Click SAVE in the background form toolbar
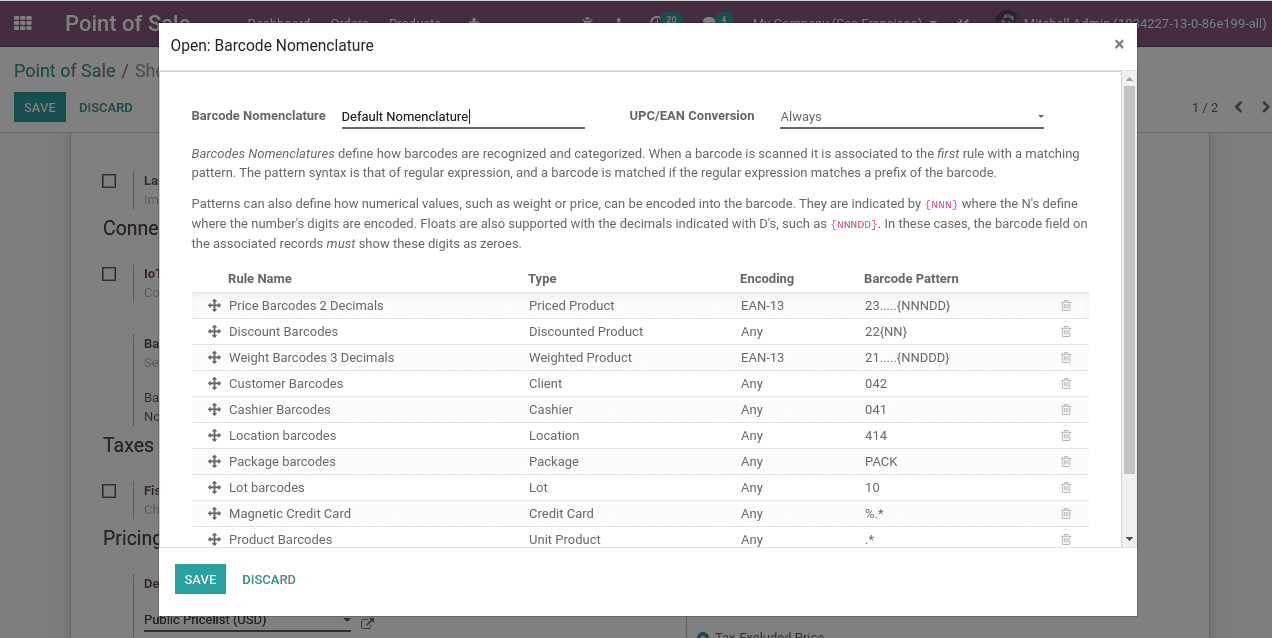The image size is (1272, 638). [x=40, y=107]
